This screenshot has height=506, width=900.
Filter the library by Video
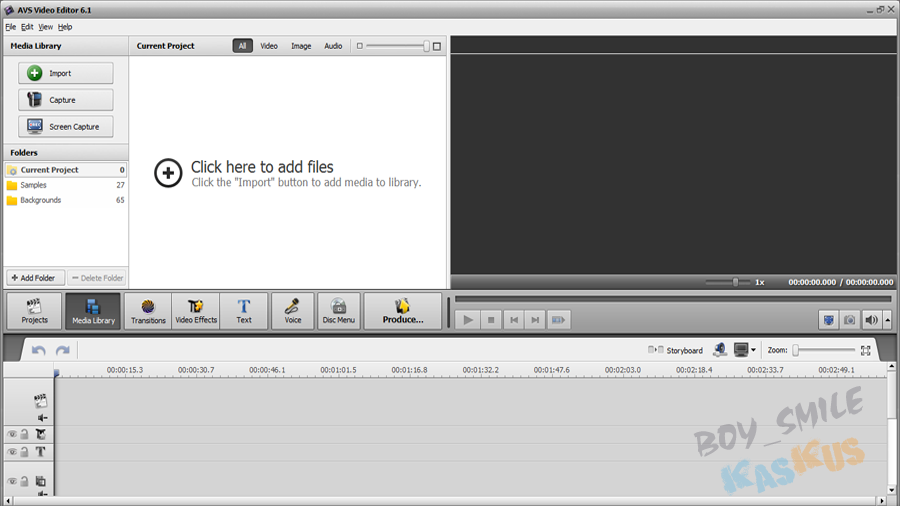click(x=269, y=46)
